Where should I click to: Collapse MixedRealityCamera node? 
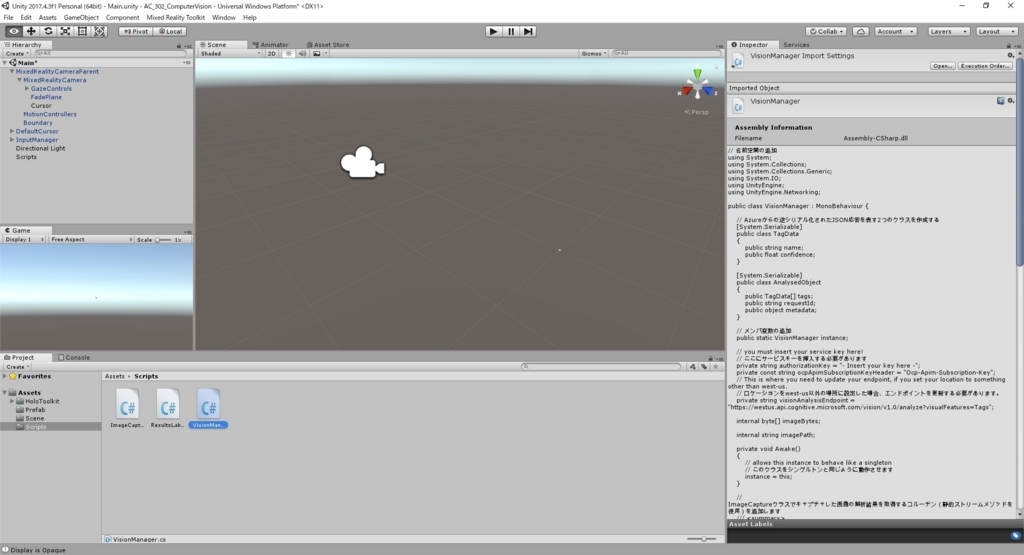coord(20,80)
